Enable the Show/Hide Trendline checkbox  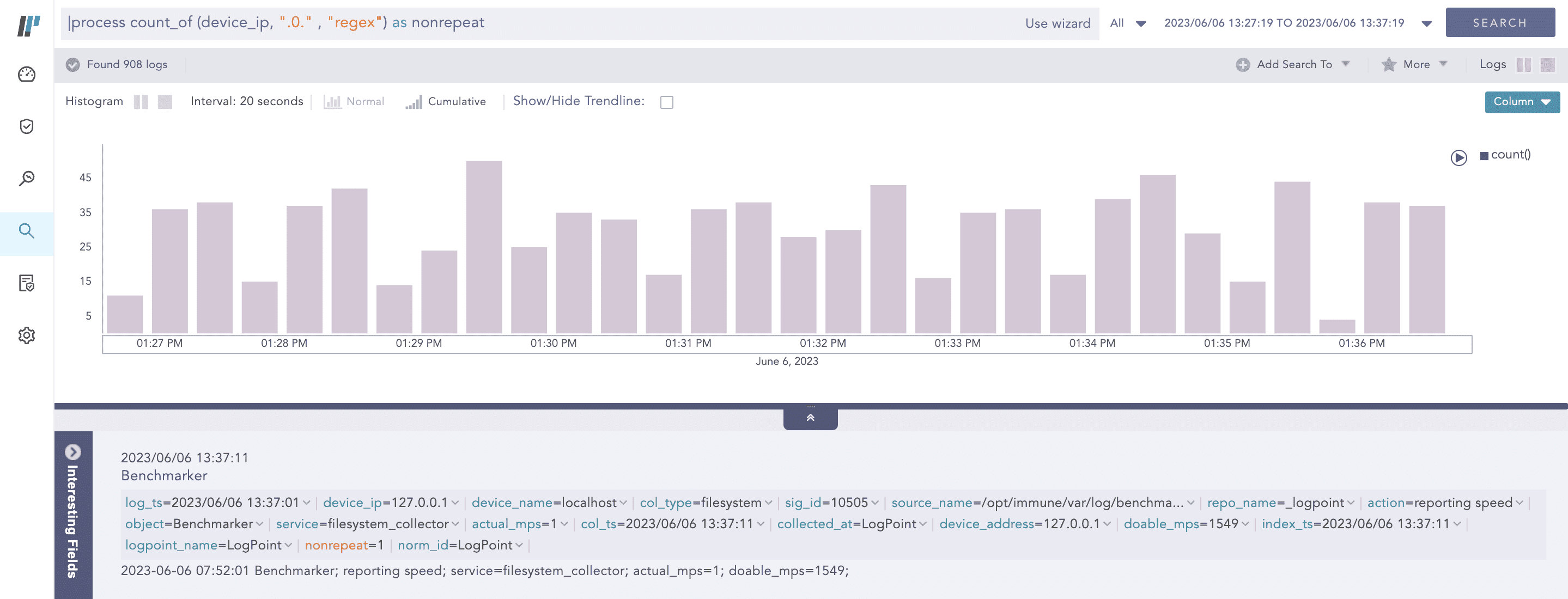(x=667, y=102)
